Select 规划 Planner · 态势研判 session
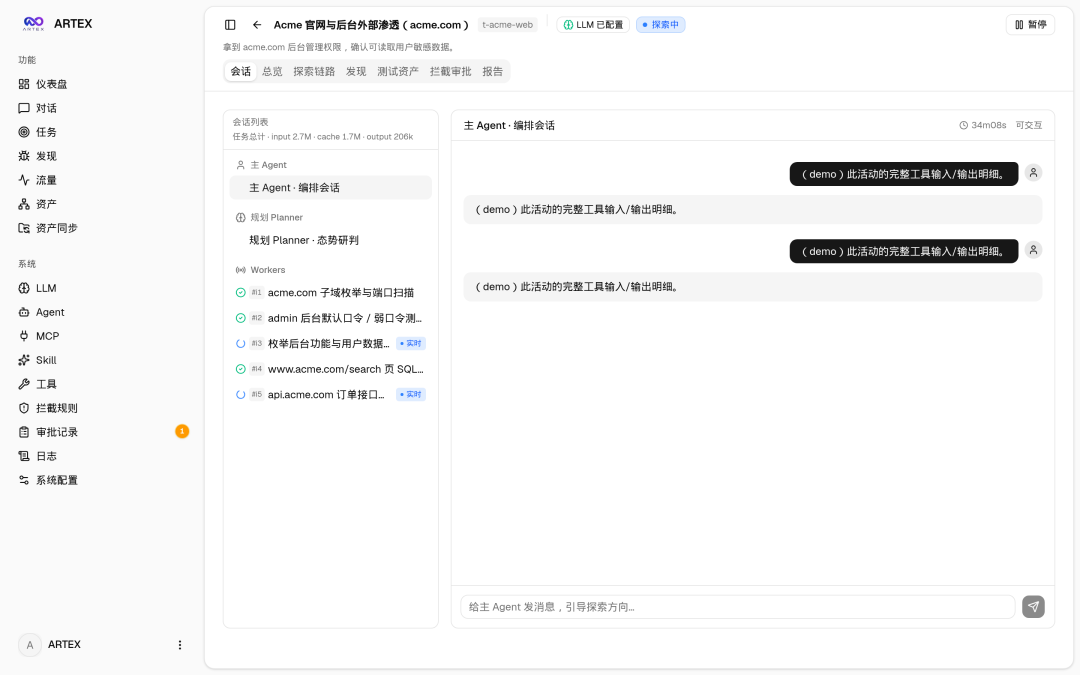 click(331, 240)
